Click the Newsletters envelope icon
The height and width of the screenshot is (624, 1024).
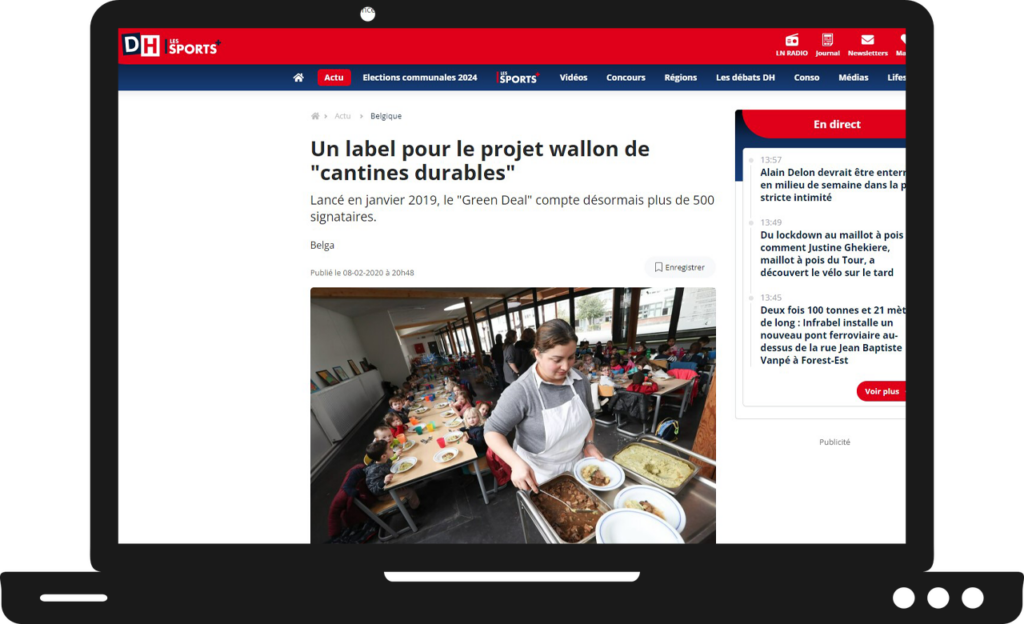tap(867, 40)
